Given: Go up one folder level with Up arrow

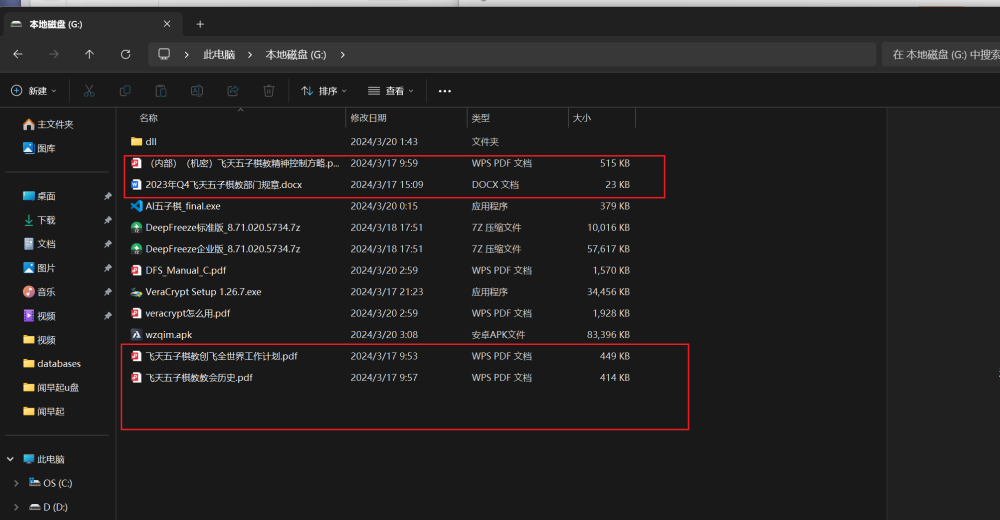Looking at the screenshot, I should click(89, 55).
